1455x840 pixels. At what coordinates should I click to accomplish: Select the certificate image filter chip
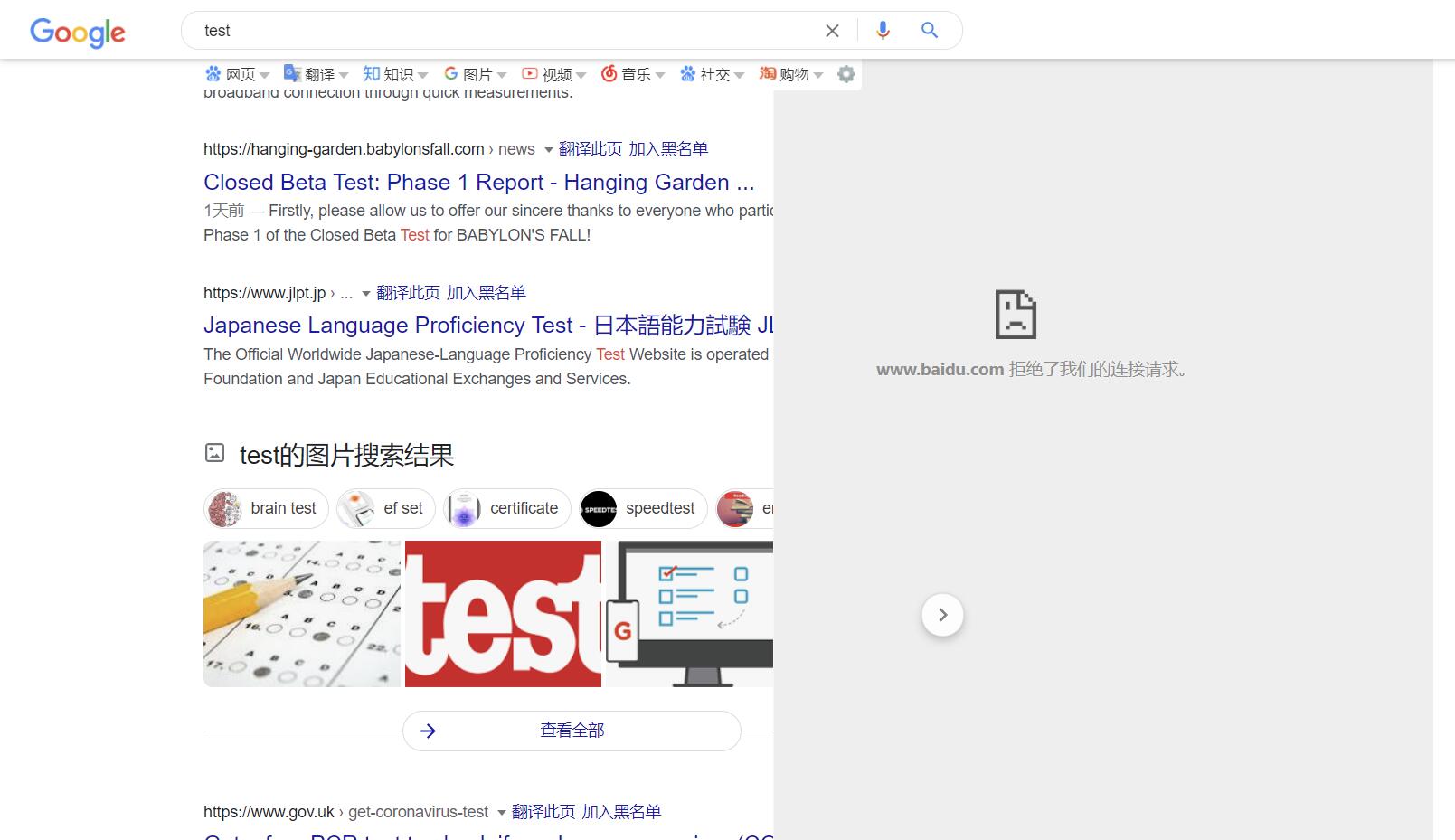506,509
